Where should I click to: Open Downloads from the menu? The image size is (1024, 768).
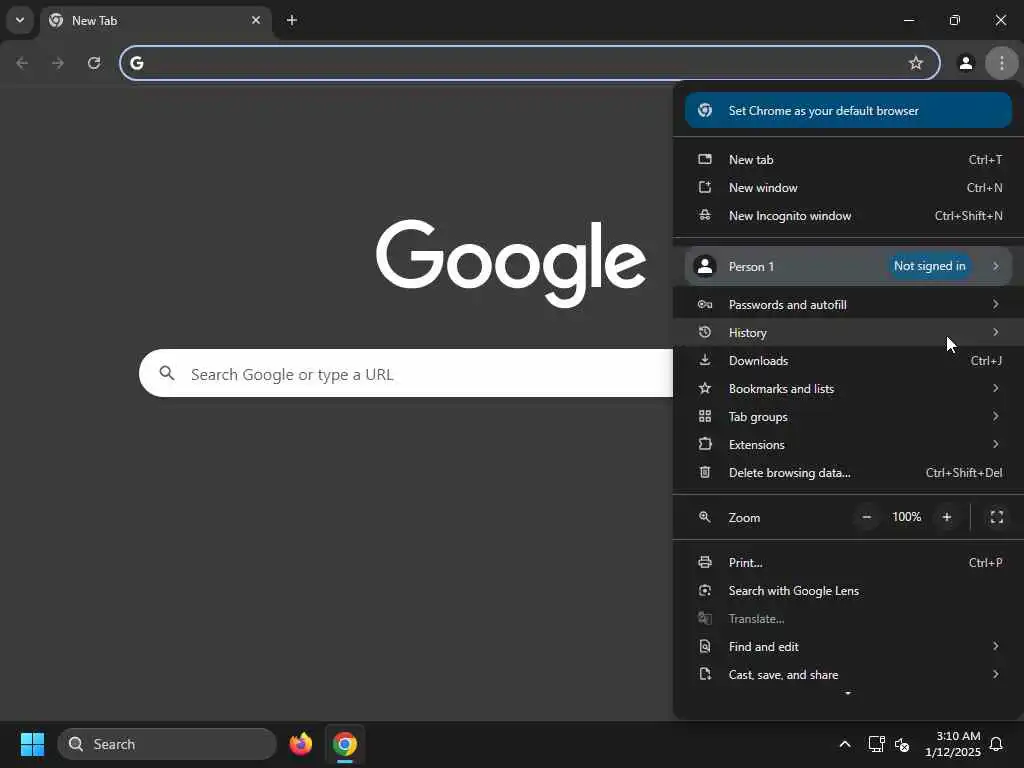pyautogui.click(x=848, y=360)
